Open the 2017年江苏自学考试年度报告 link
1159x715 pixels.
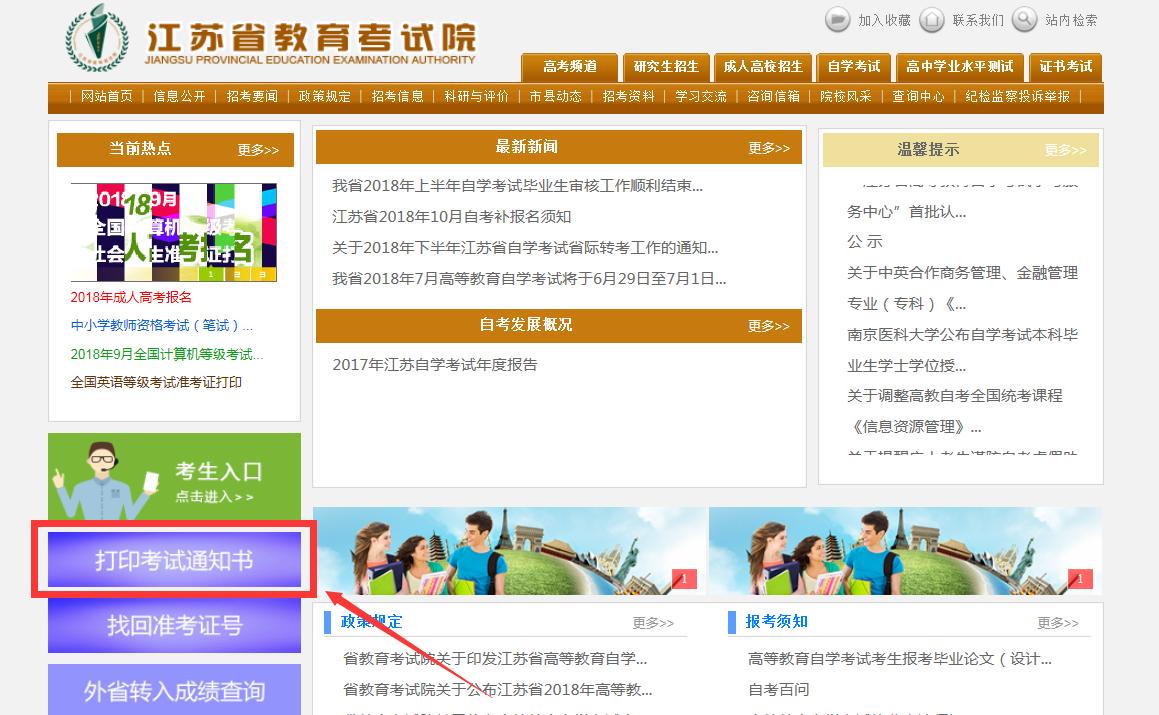coord(434,365)
